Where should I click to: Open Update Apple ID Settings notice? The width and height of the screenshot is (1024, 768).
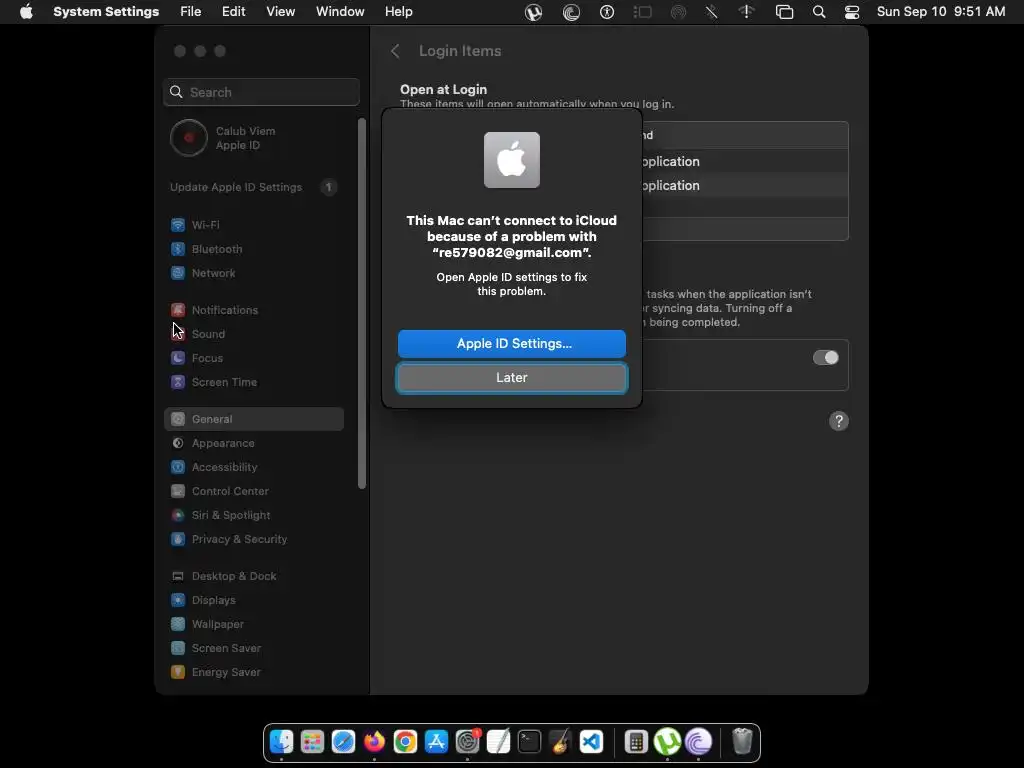click(253, 187)
